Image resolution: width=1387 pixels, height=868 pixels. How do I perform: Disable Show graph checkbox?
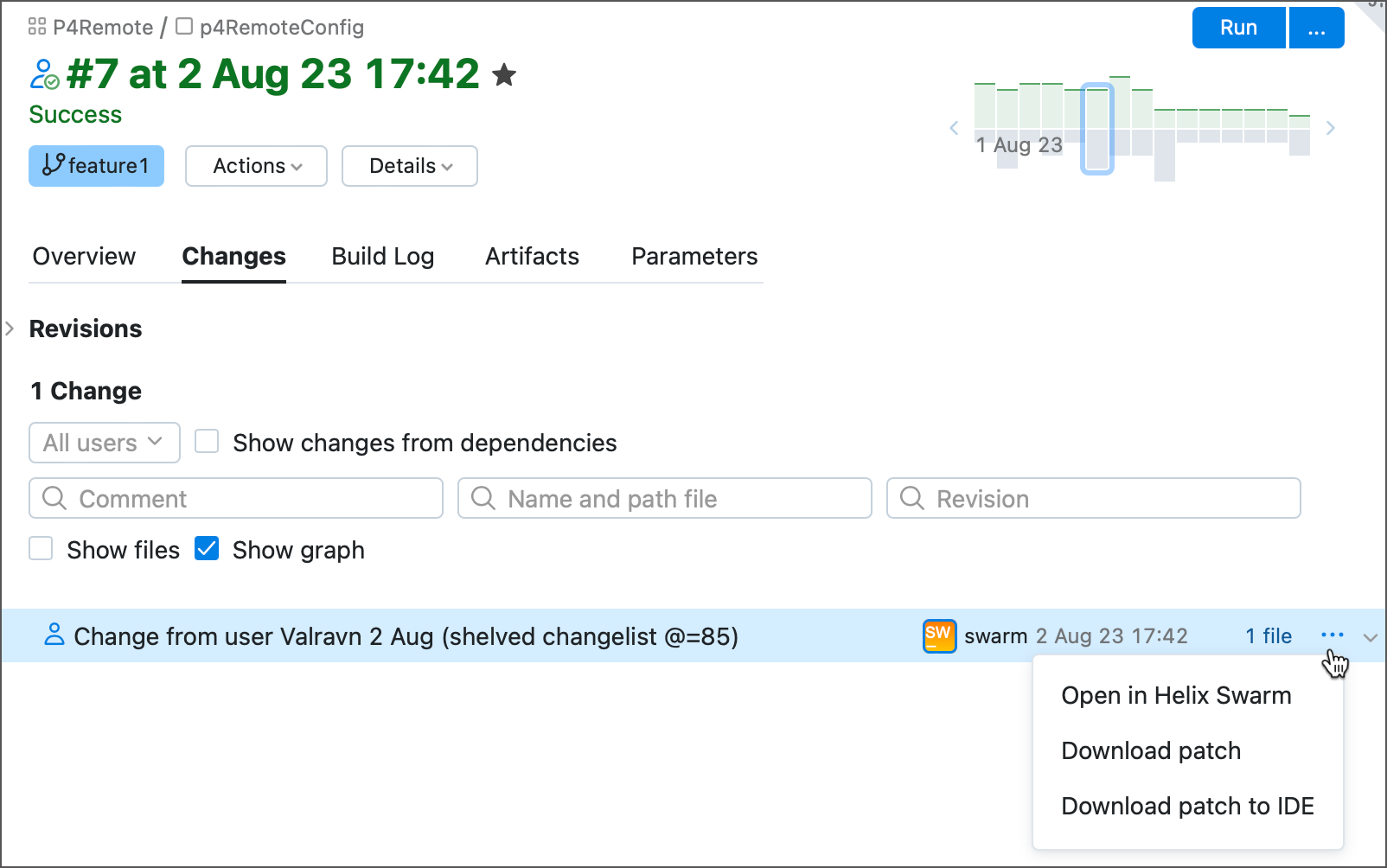pyautogui.click(x=207, y=548)
